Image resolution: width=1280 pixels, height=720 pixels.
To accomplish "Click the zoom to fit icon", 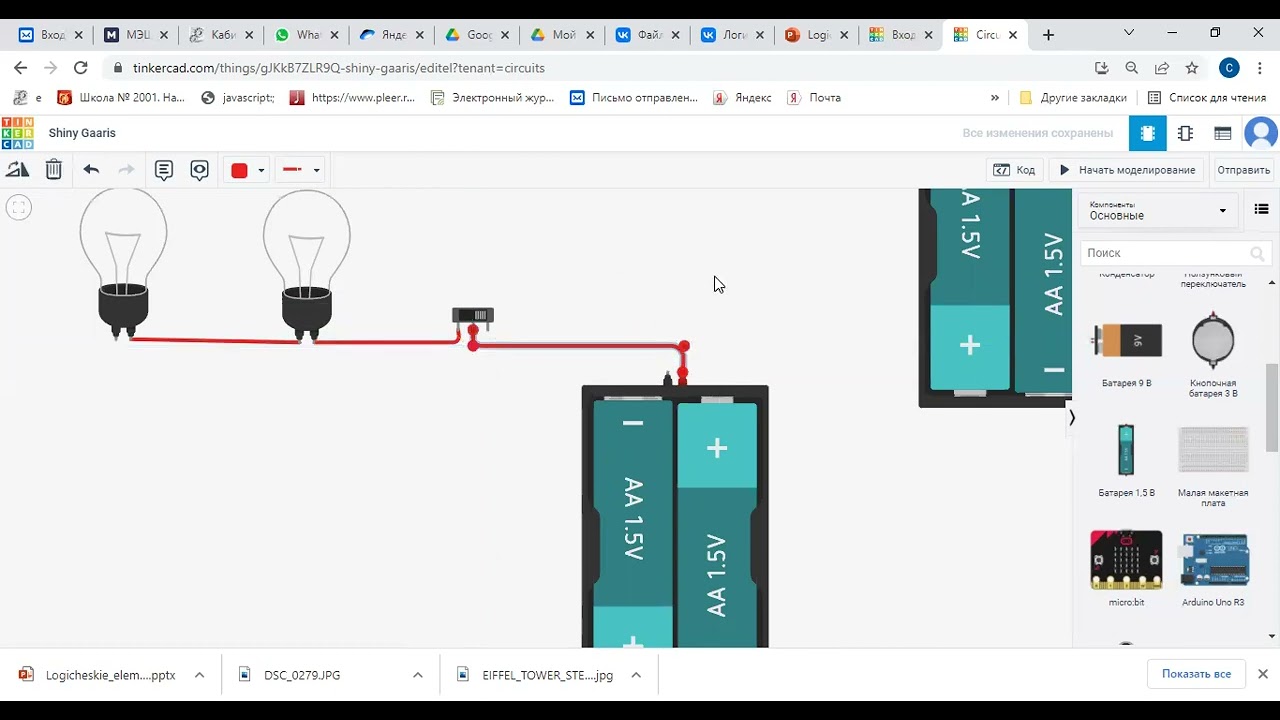I will 19,207.
